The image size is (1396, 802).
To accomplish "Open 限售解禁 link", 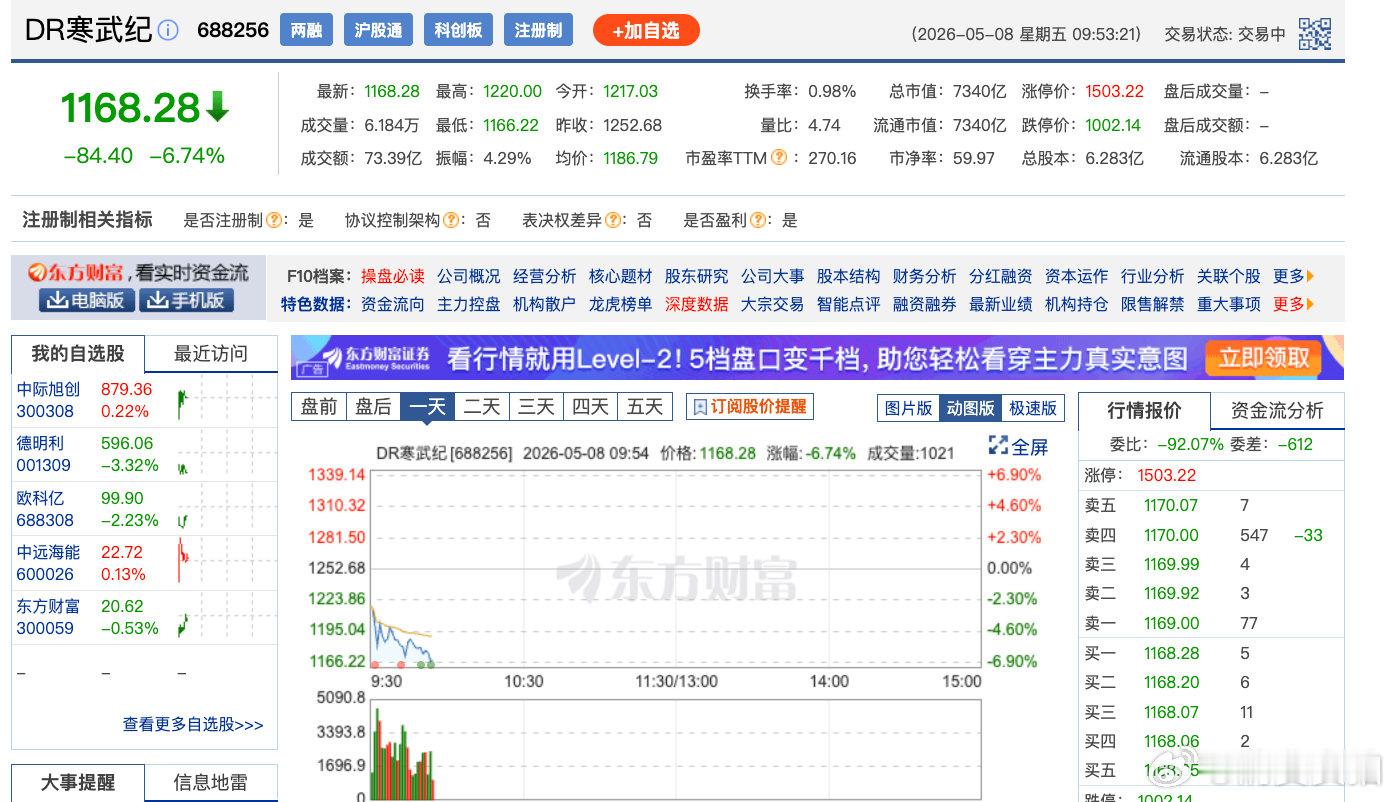I will [x=1152, y=304].
